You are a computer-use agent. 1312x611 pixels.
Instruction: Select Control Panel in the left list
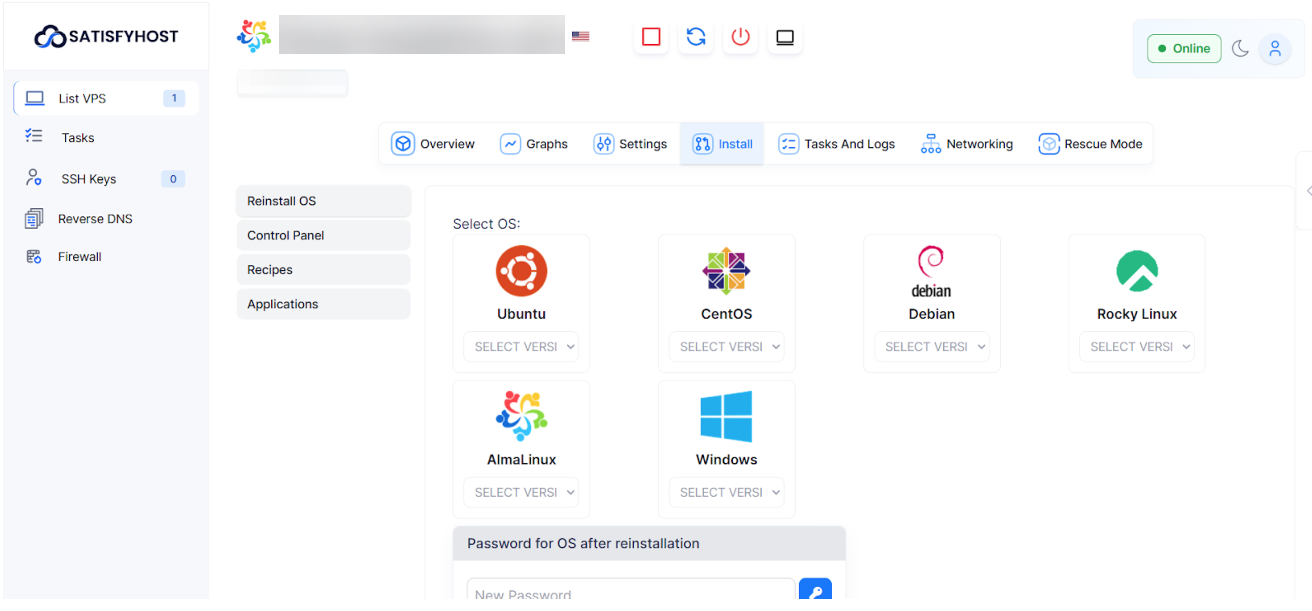(x=324, y=235)
